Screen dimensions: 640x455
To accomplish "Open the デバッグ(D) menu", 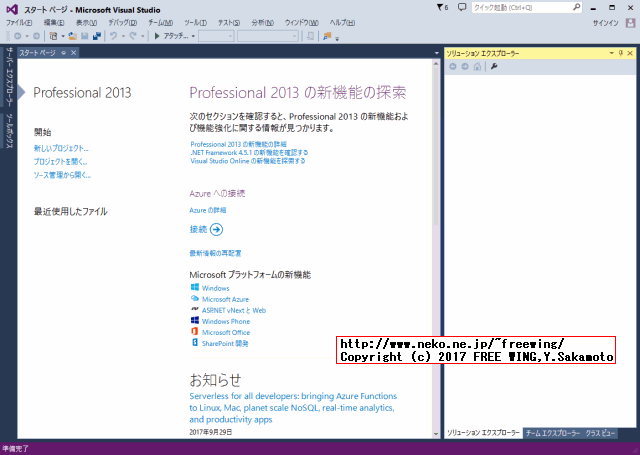I will (122, 23).
